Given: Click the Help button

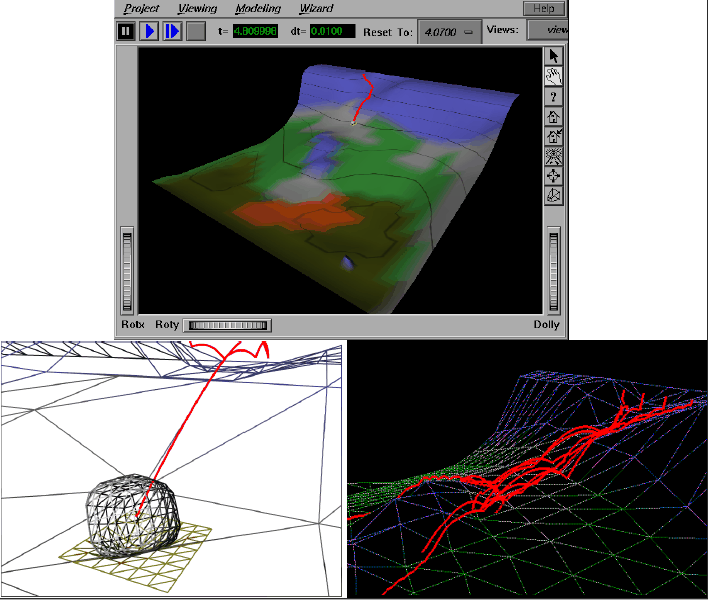Looking at the screenshot, I should coord(543,8).
